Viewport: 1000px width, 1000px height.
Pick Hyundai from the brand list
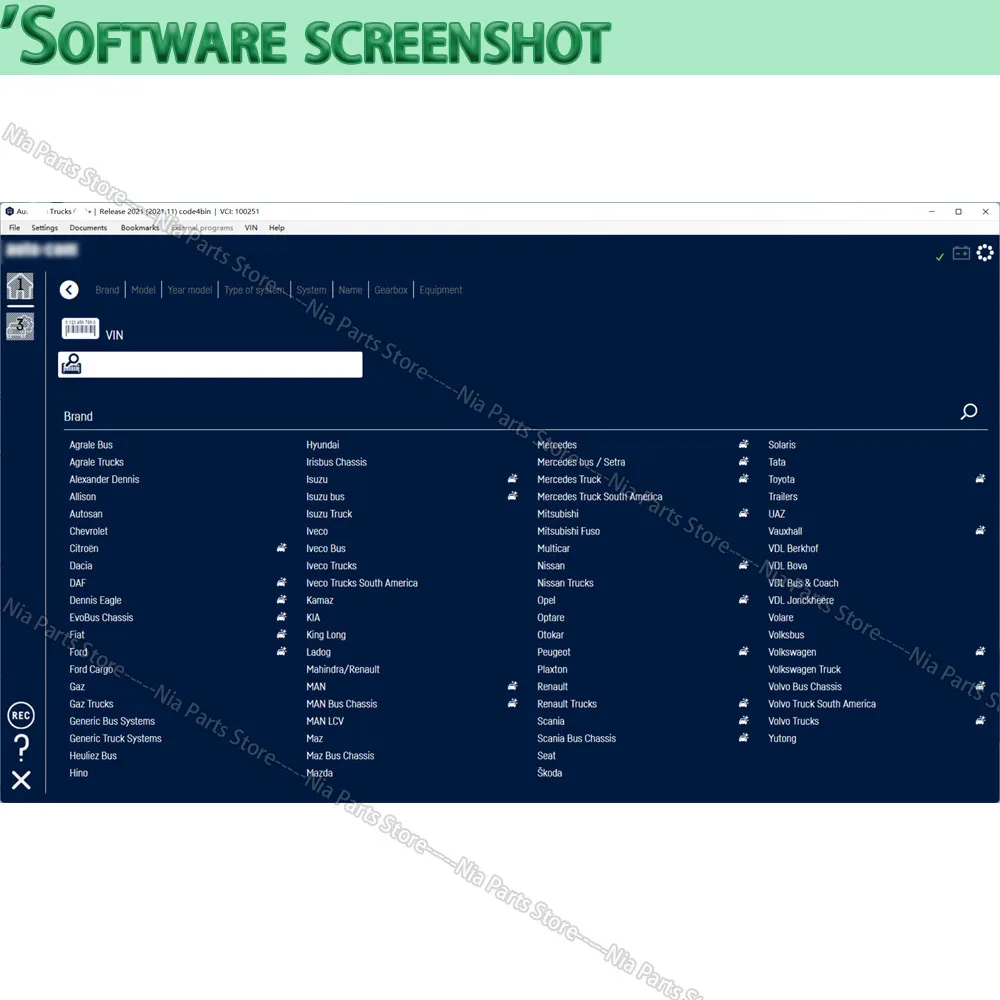(323, 445)
